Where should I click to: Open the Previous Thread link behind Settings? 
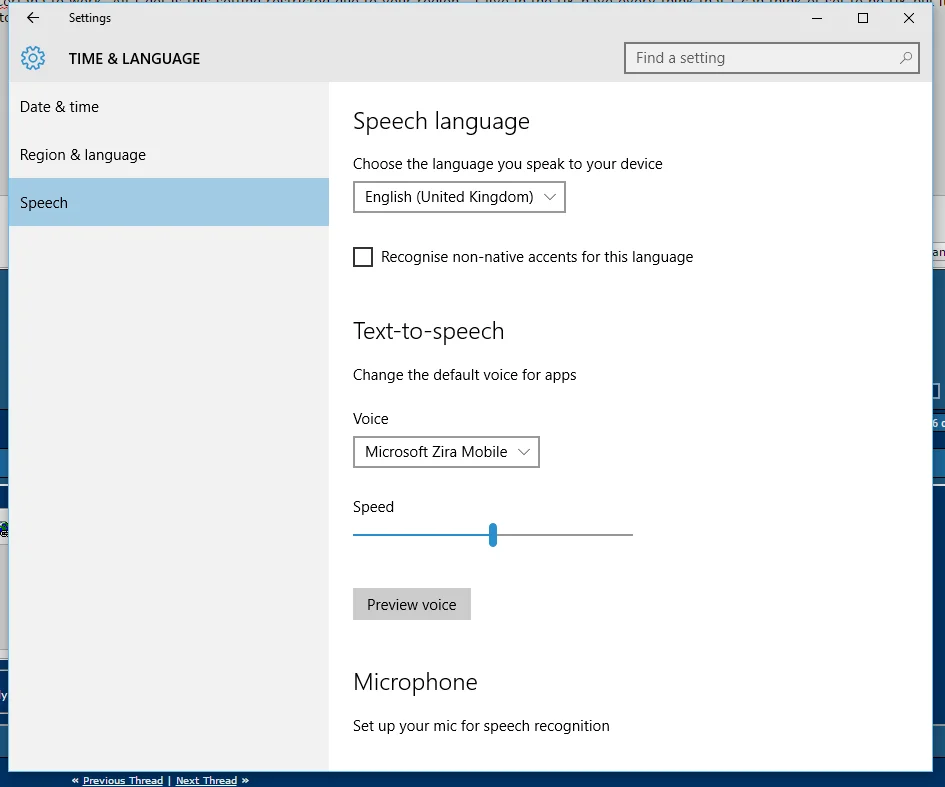(123, 780)
